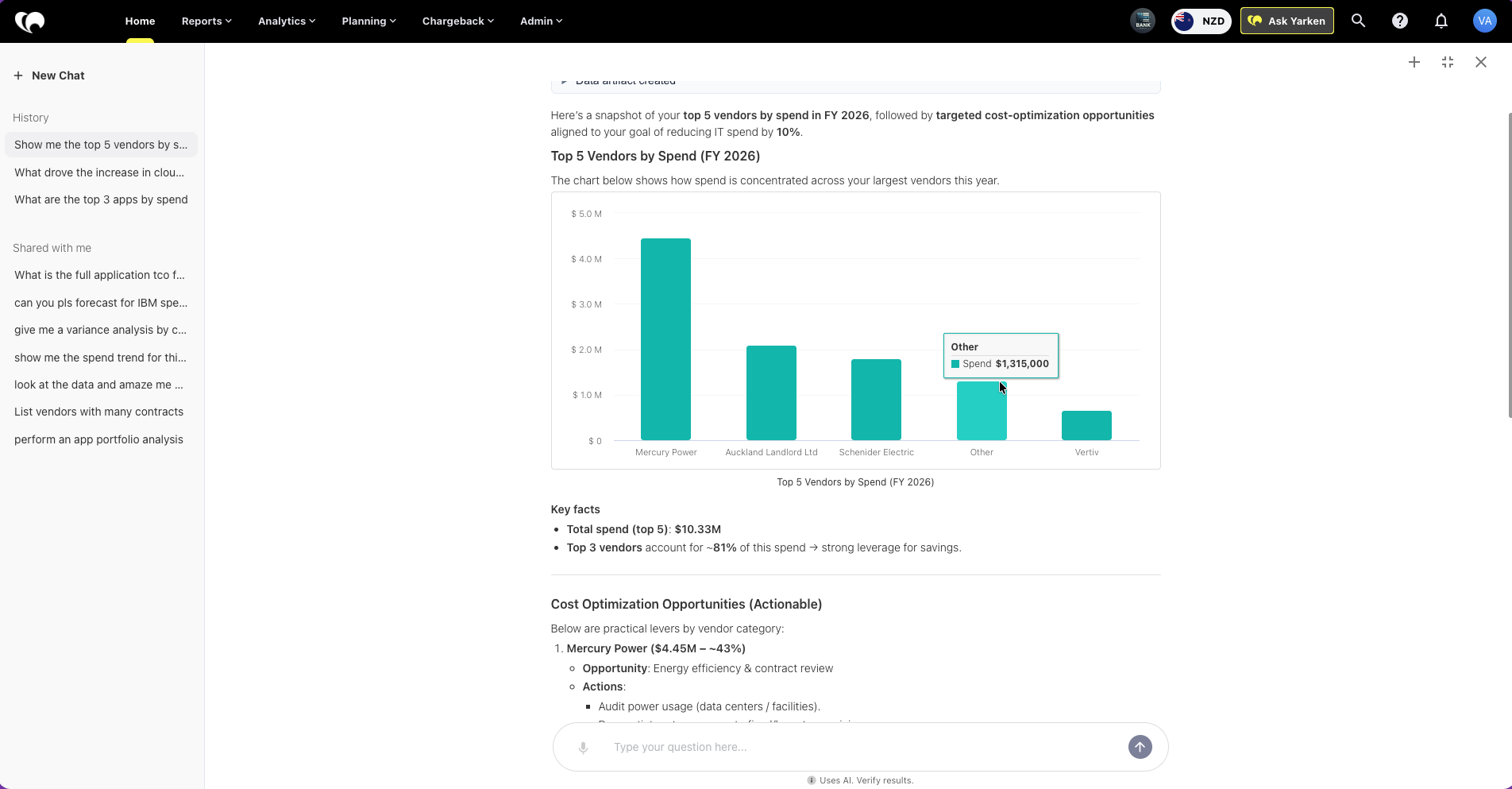
Task: Open chat 'What drove the increase in cloud'
Action: (101, 172)
